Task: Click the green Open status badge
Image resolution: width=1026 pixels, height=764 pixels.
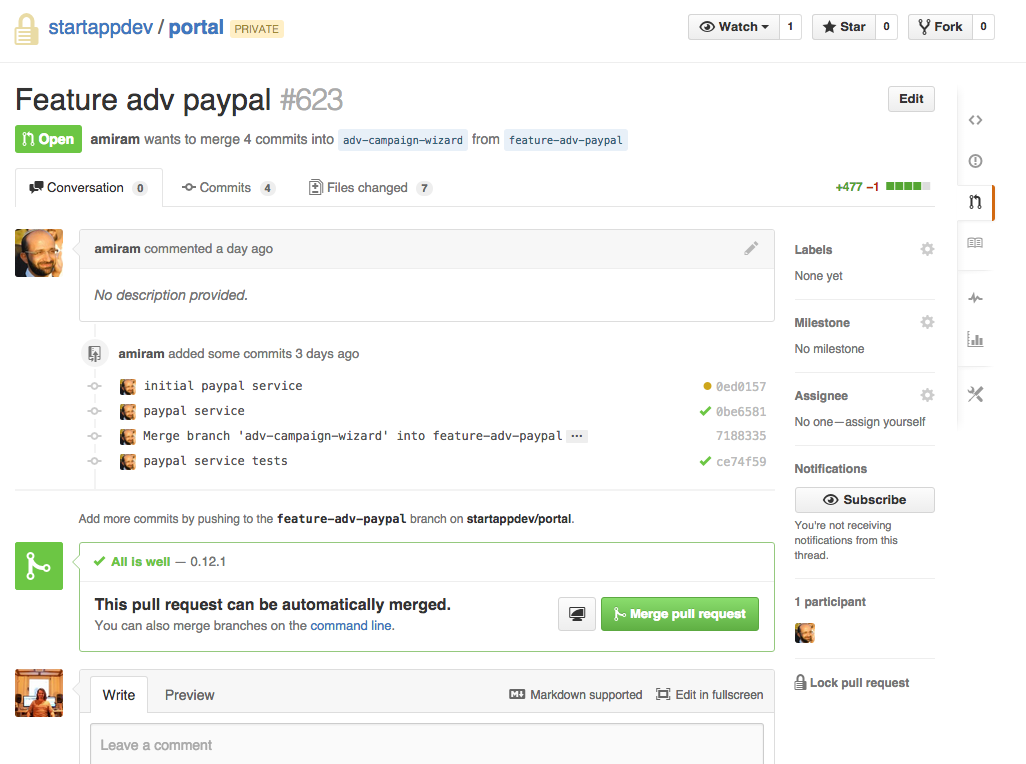Action: 48,139
